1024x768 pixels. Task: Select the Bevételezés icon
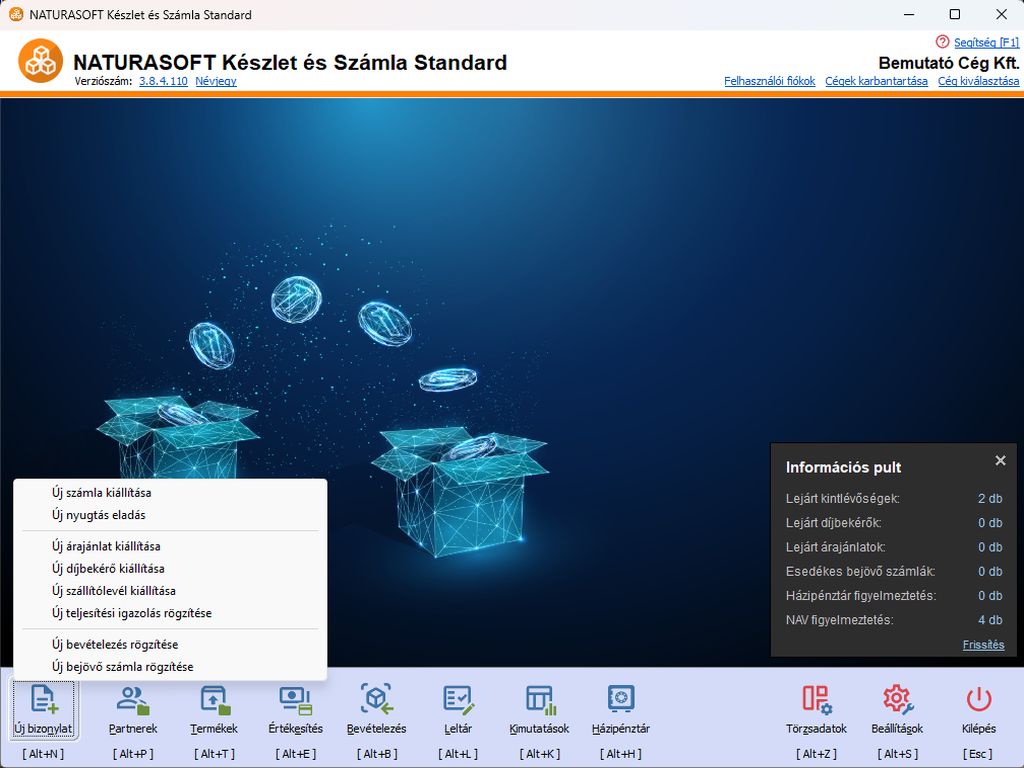tap(376, 700)
